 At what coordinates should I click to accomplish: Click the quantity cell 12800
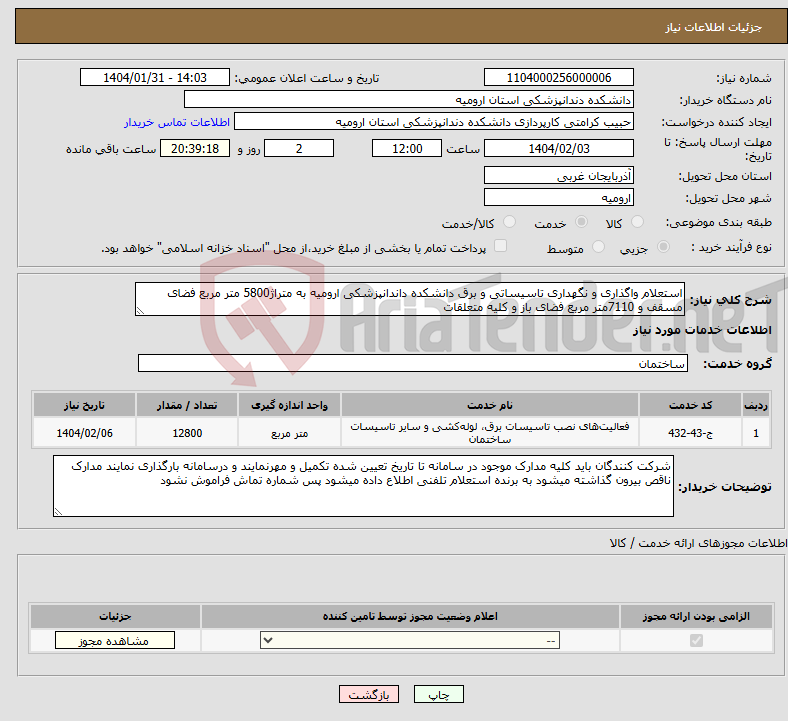[x=187, y=433]
